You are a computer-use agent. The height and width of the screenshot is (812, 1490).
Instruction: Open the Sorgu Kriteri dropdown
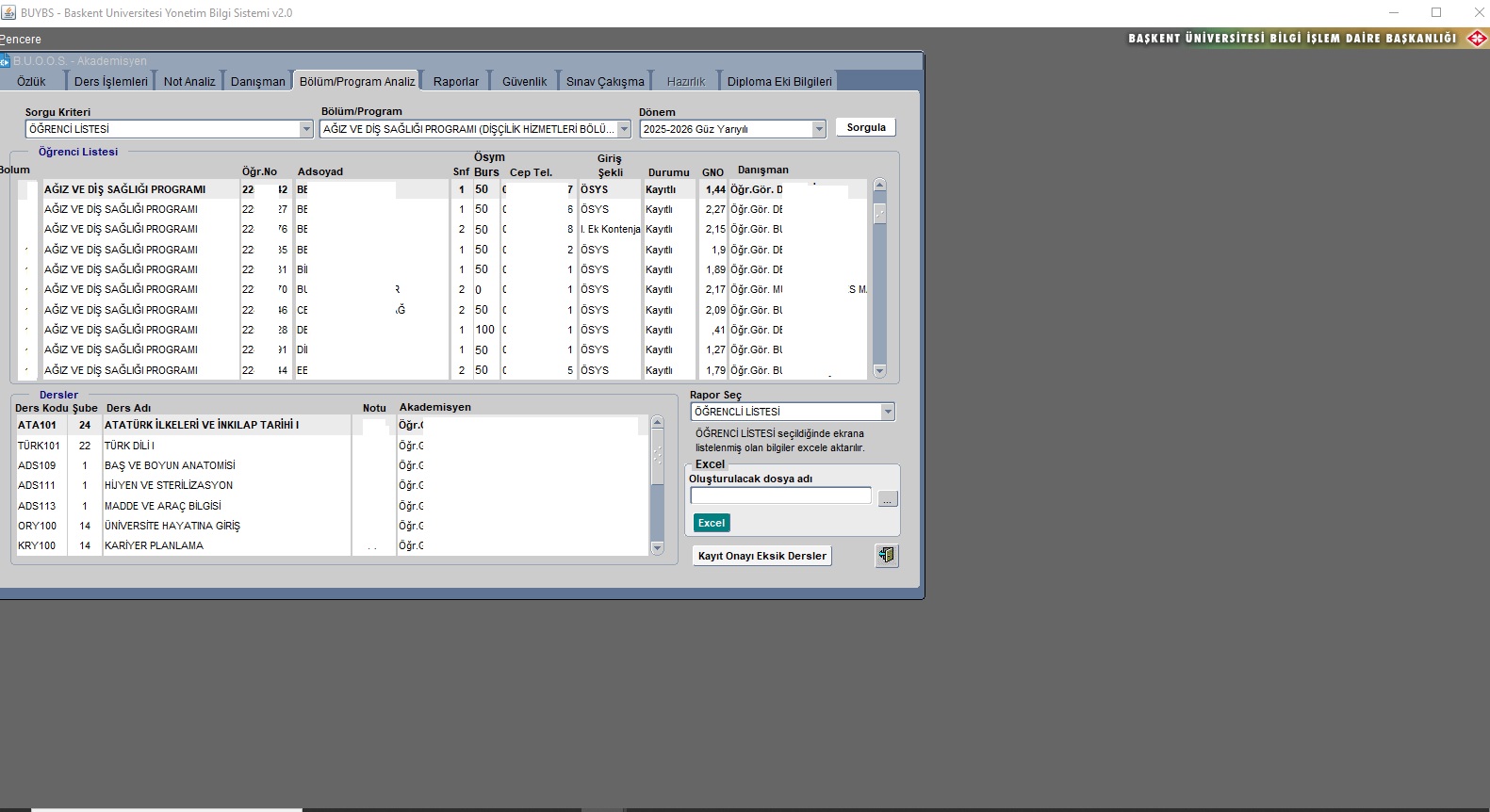tap(305, 129)
